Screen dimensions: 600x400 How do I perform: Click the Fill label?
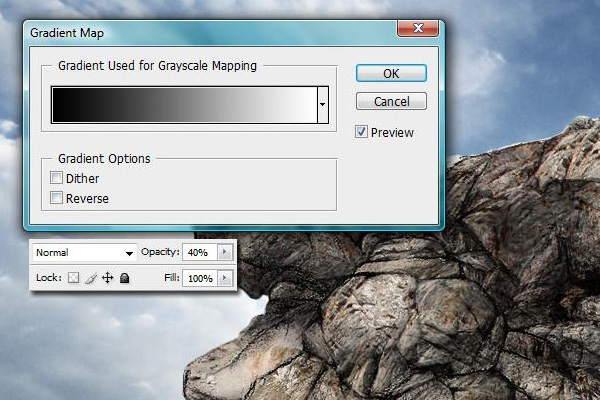172,278
